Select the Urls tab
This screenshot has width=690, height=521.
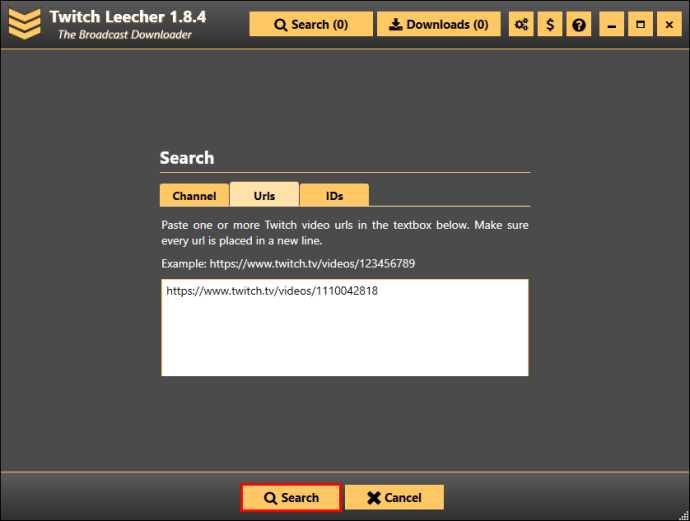(x=264, y=194)
